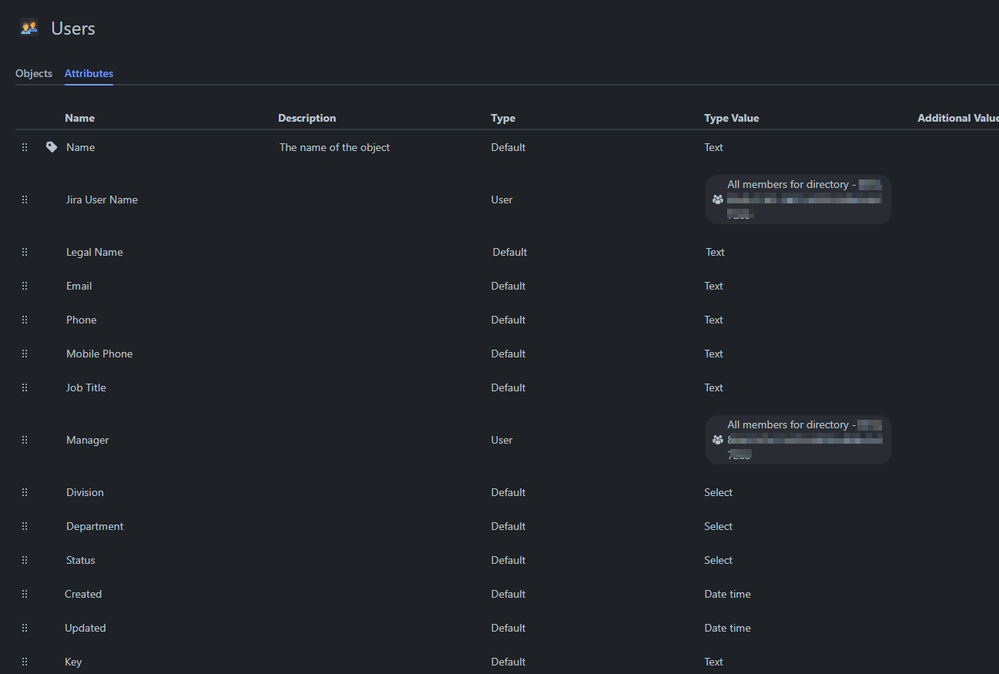Click drag handle of Jira User Name row
Image resolution: width=999 pixels, height=674 pixels.
25,199
